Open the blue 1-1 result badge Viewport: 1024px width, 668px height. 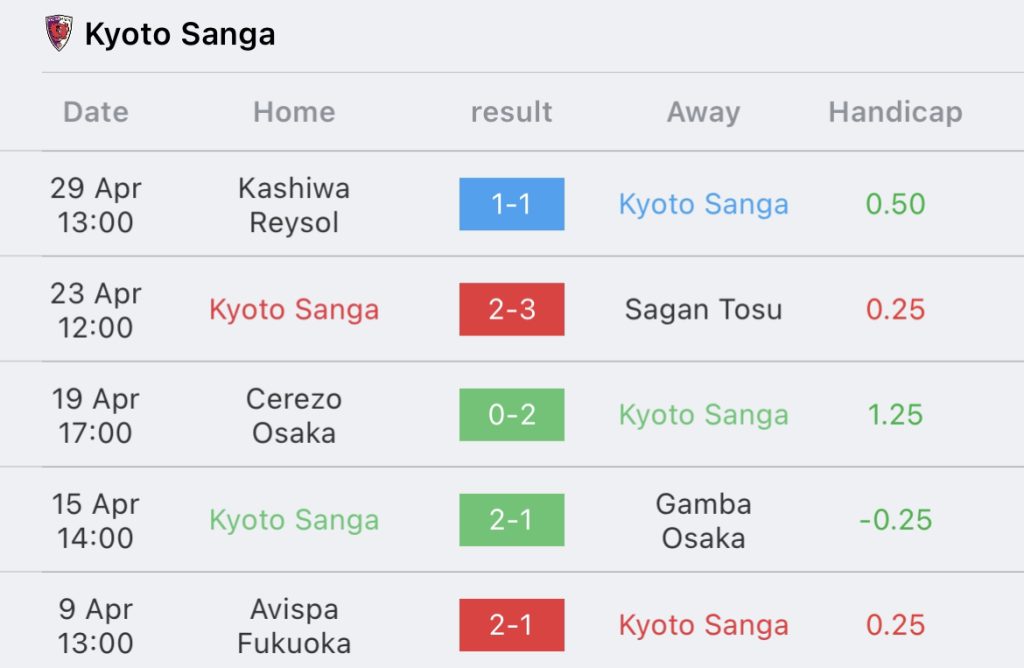511,204
